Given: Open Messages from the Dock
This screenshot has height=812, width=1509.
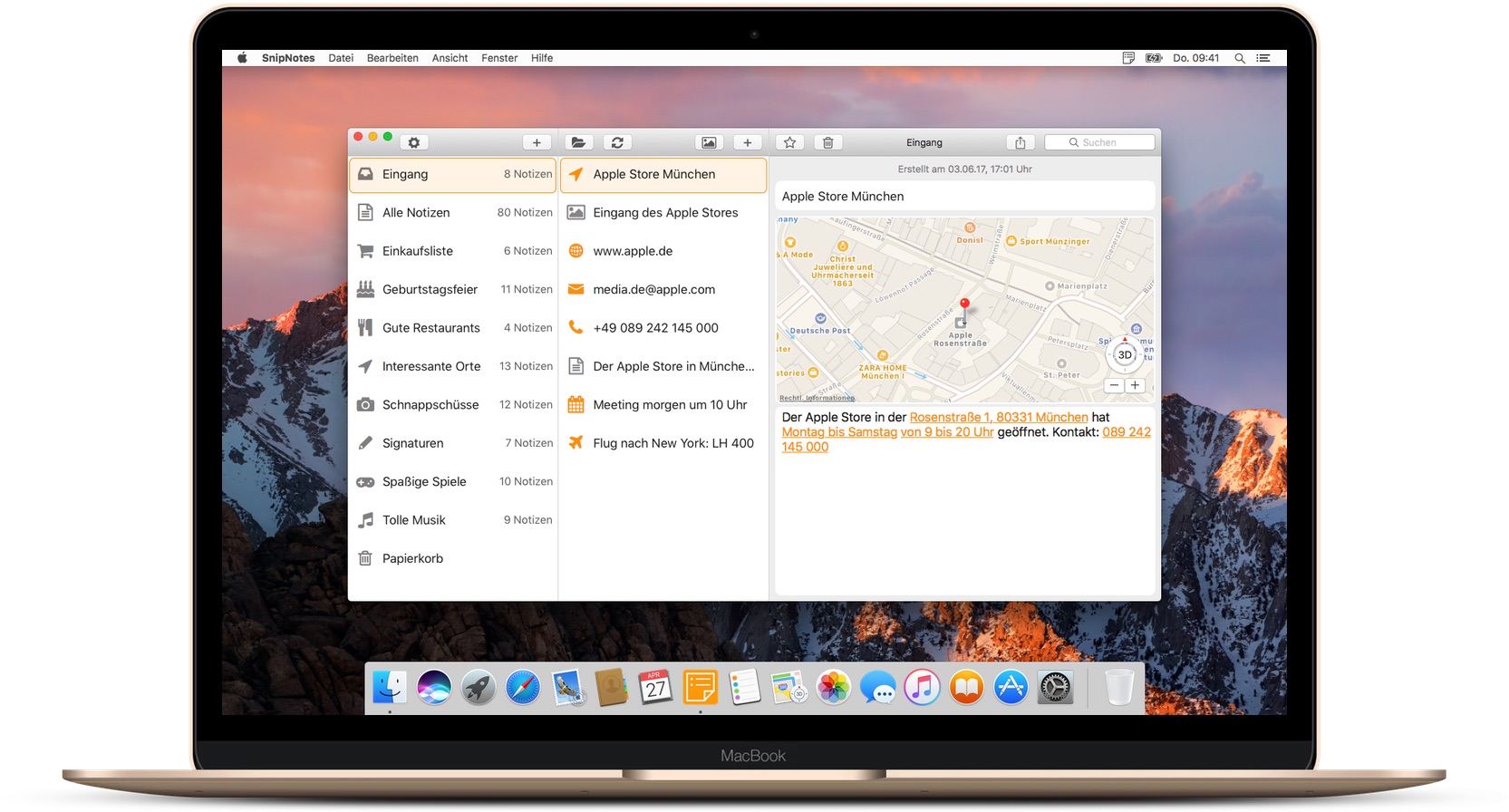Looking at the screenshot, I should point(878,688).
